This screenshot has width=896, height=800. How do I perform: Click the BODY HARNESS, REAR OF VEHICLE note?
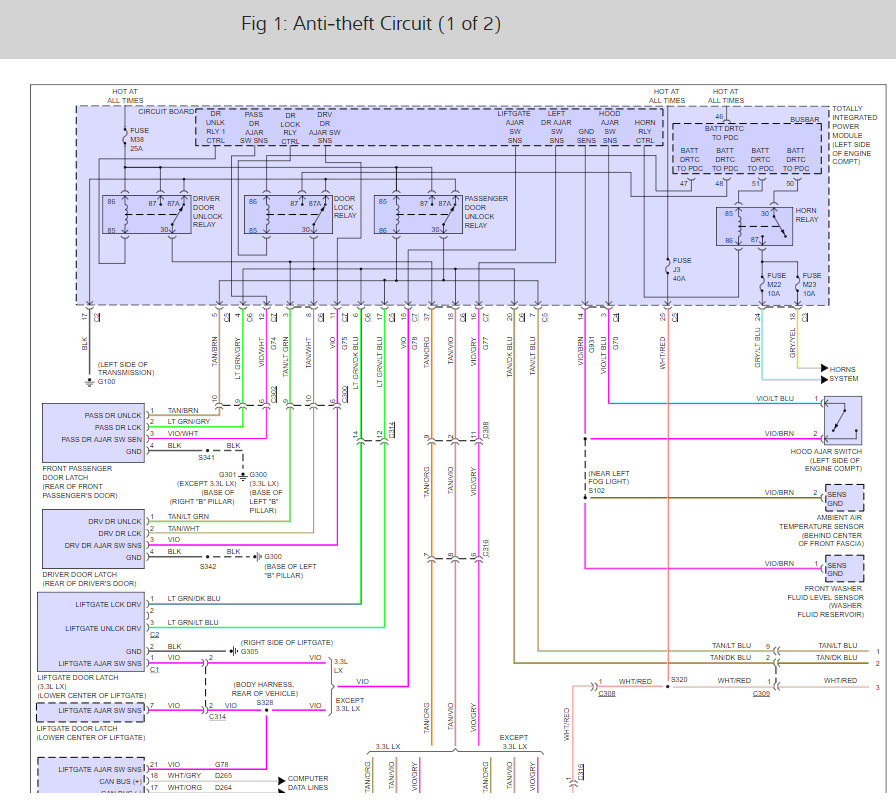265,689
